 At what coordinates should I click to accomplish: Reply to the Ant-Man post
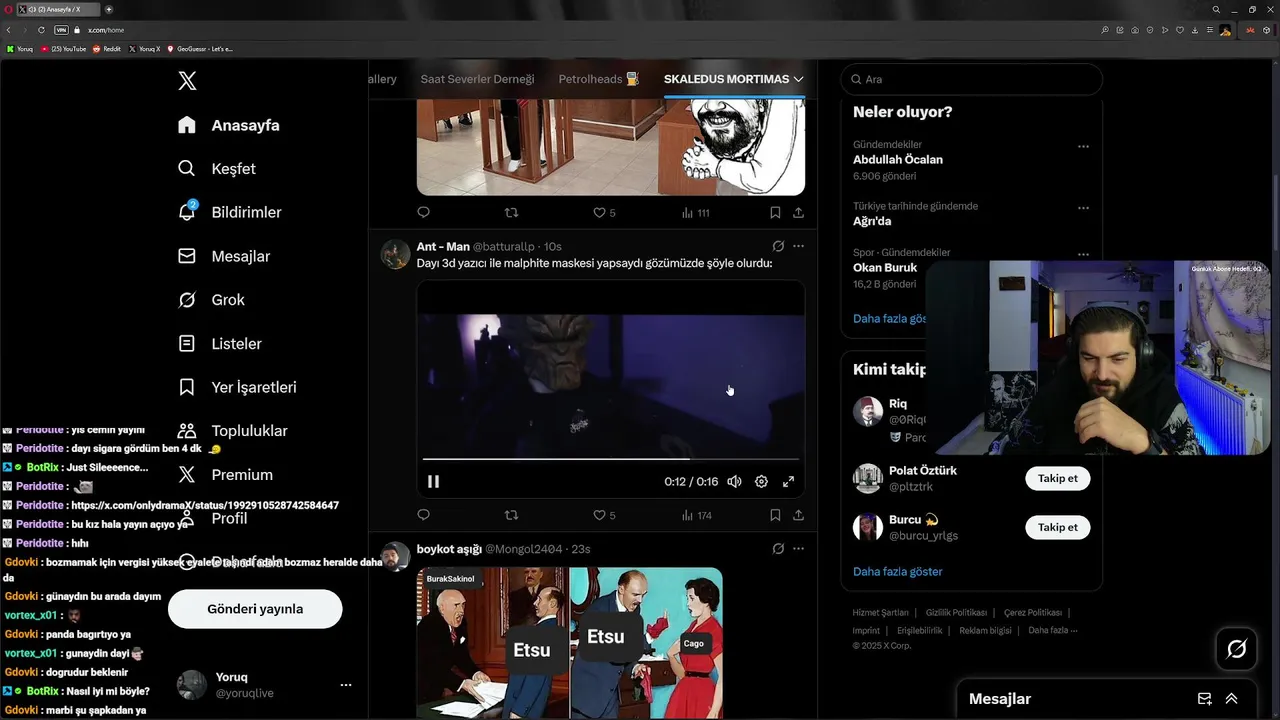[423, 515]
